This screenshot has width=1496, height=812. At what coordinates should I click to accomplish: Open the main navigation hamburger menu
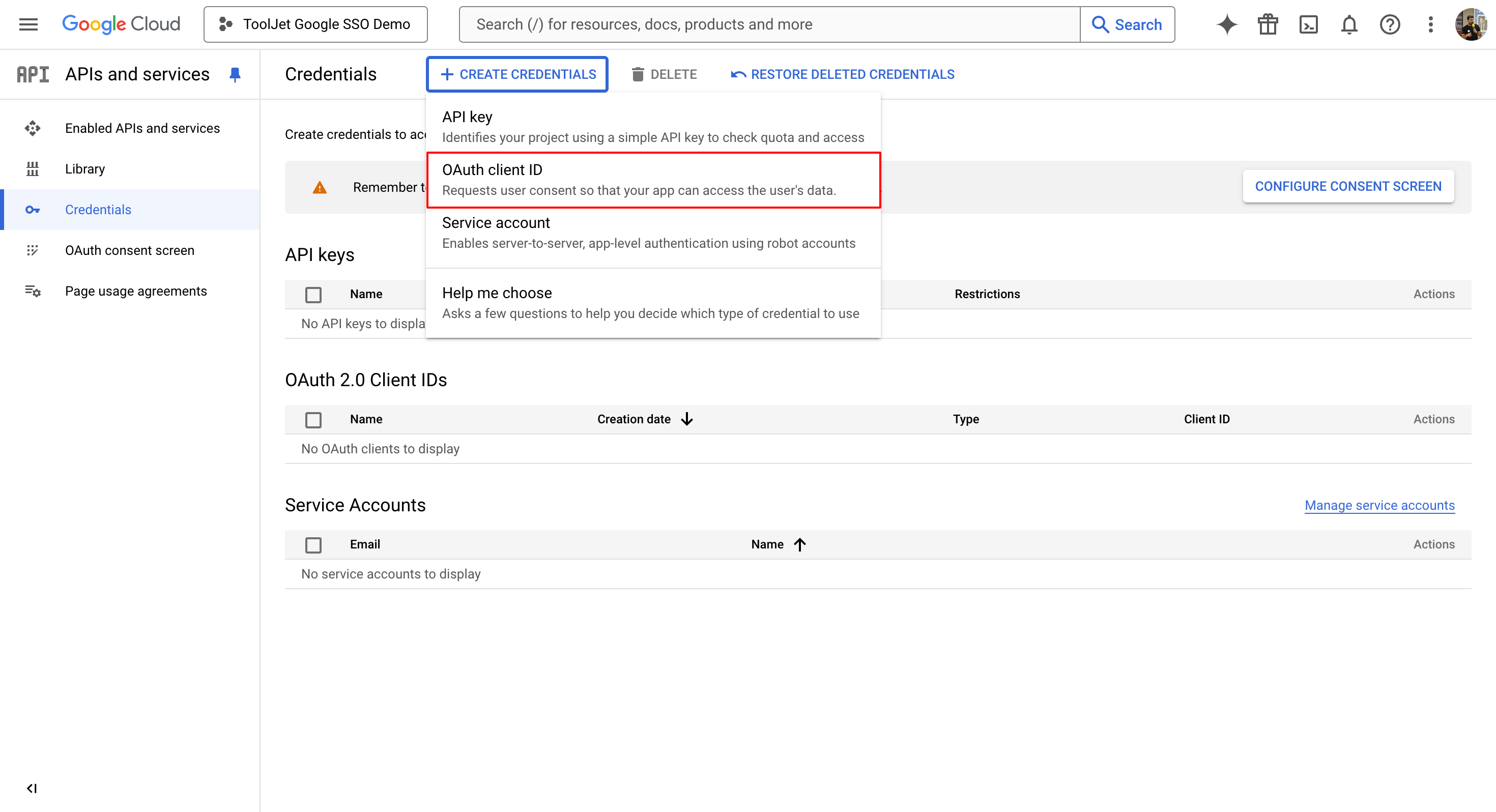[28, 24]
